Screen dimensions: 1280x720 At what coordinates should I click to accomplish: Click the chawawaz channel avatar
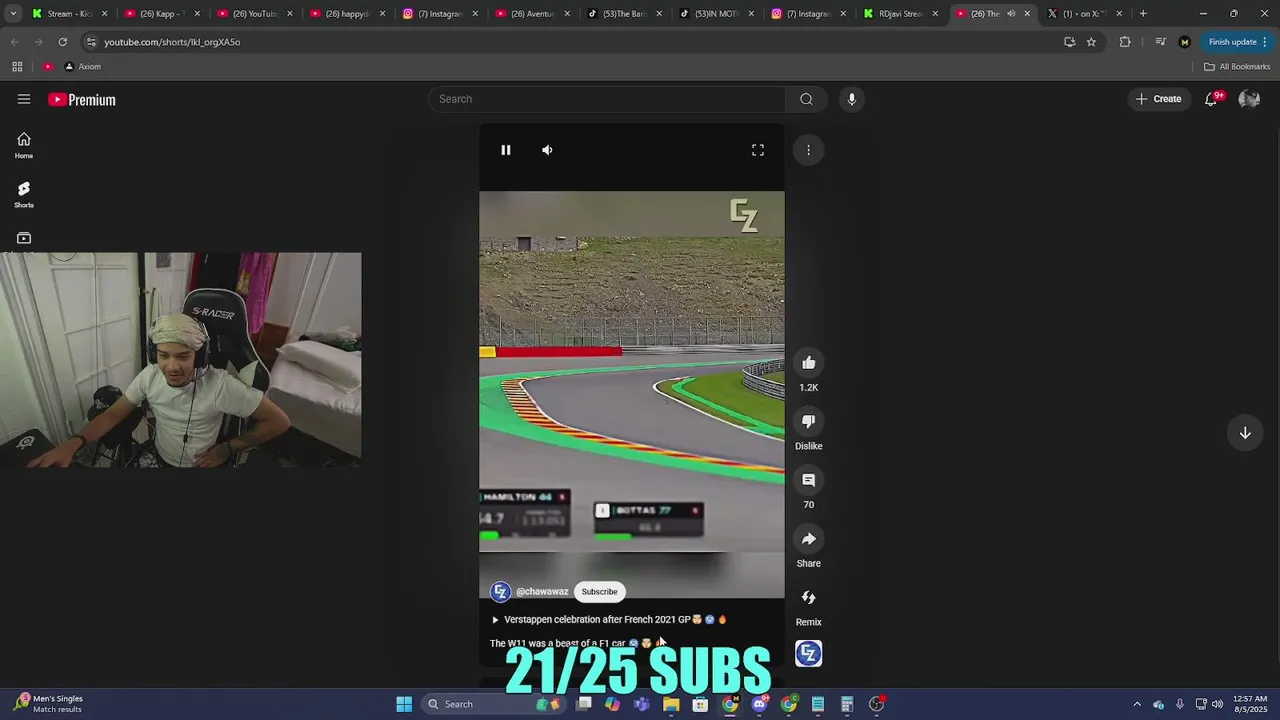point(501,591)
